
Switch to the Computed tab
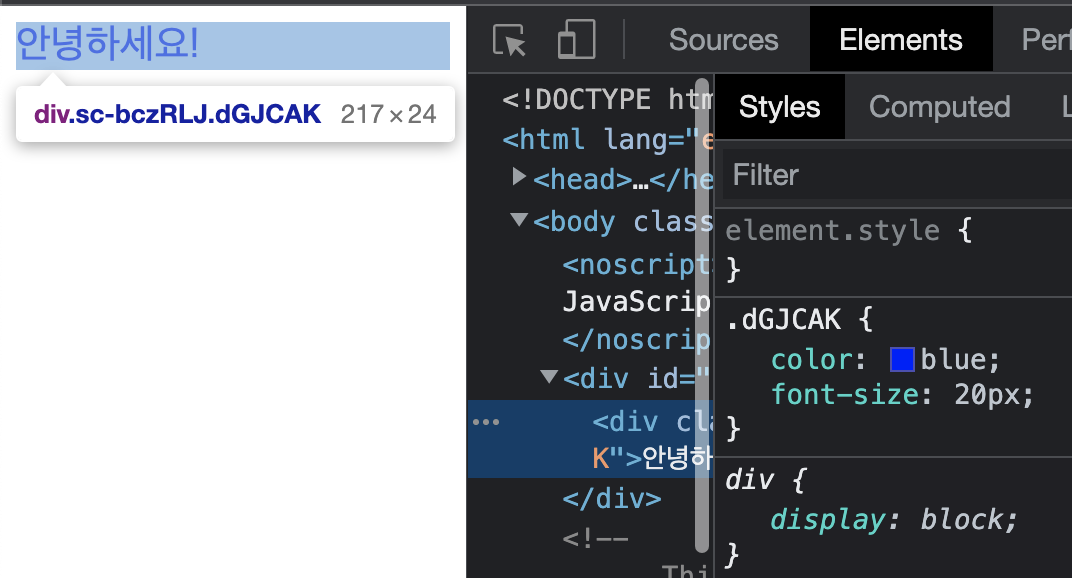coord(938,106)
